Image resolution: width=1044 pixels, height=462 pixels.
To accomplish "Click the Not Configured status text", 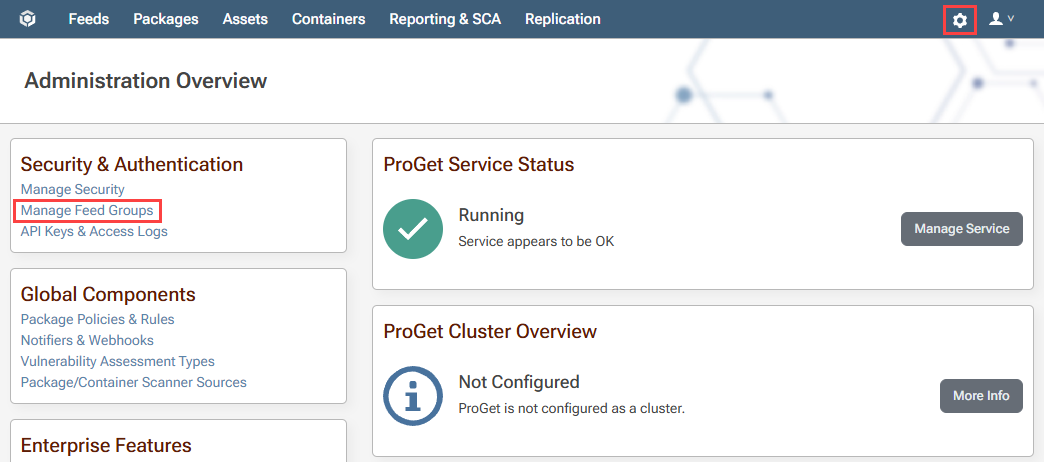I will [x=519, y=382].
